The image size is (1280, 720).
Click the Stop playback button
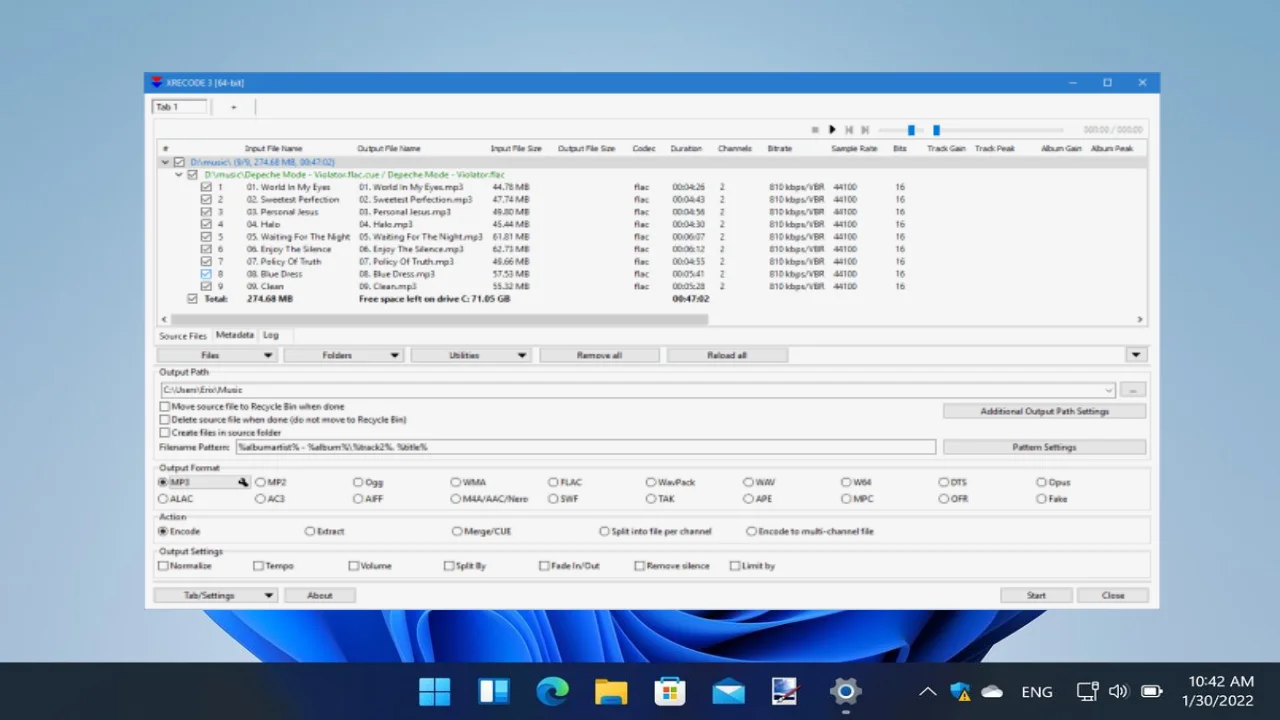tap(815, 130)
